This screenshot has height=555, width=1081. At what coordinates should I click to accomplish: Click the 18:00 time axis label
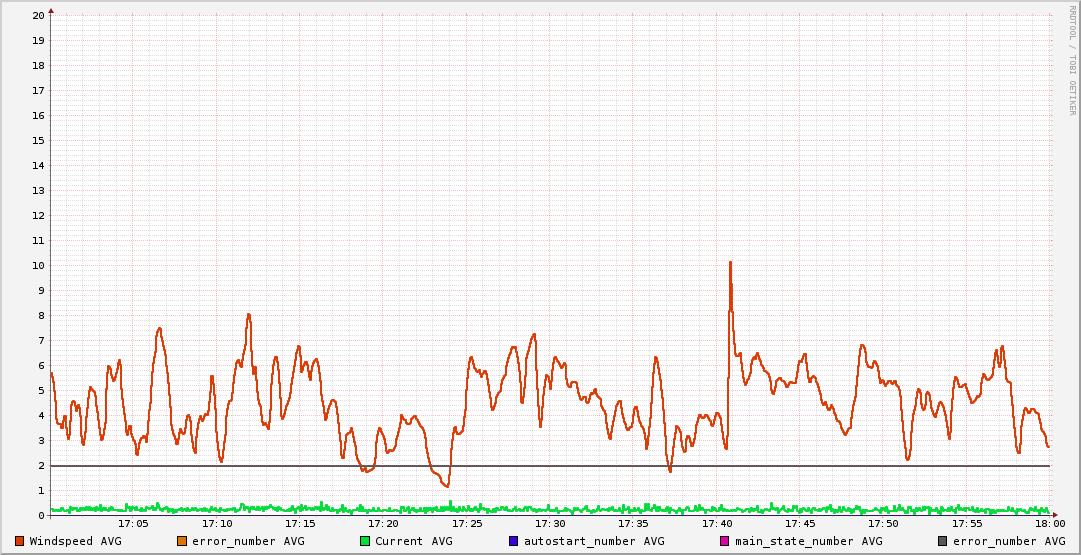click(1049, 523)
